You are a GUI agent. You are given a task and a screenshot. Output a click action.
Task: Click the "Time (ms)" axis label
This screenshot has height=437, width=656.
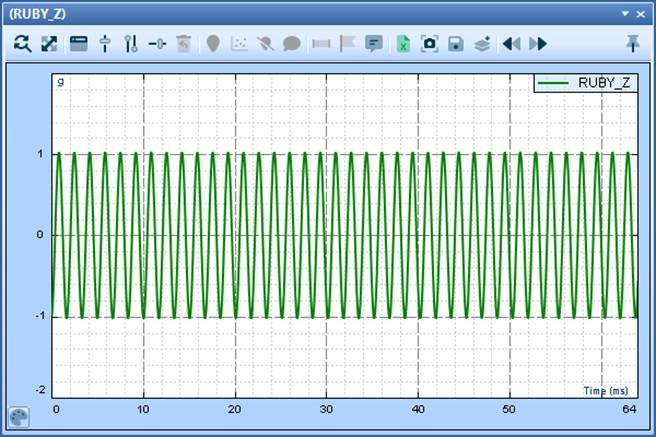coord(606,391)
